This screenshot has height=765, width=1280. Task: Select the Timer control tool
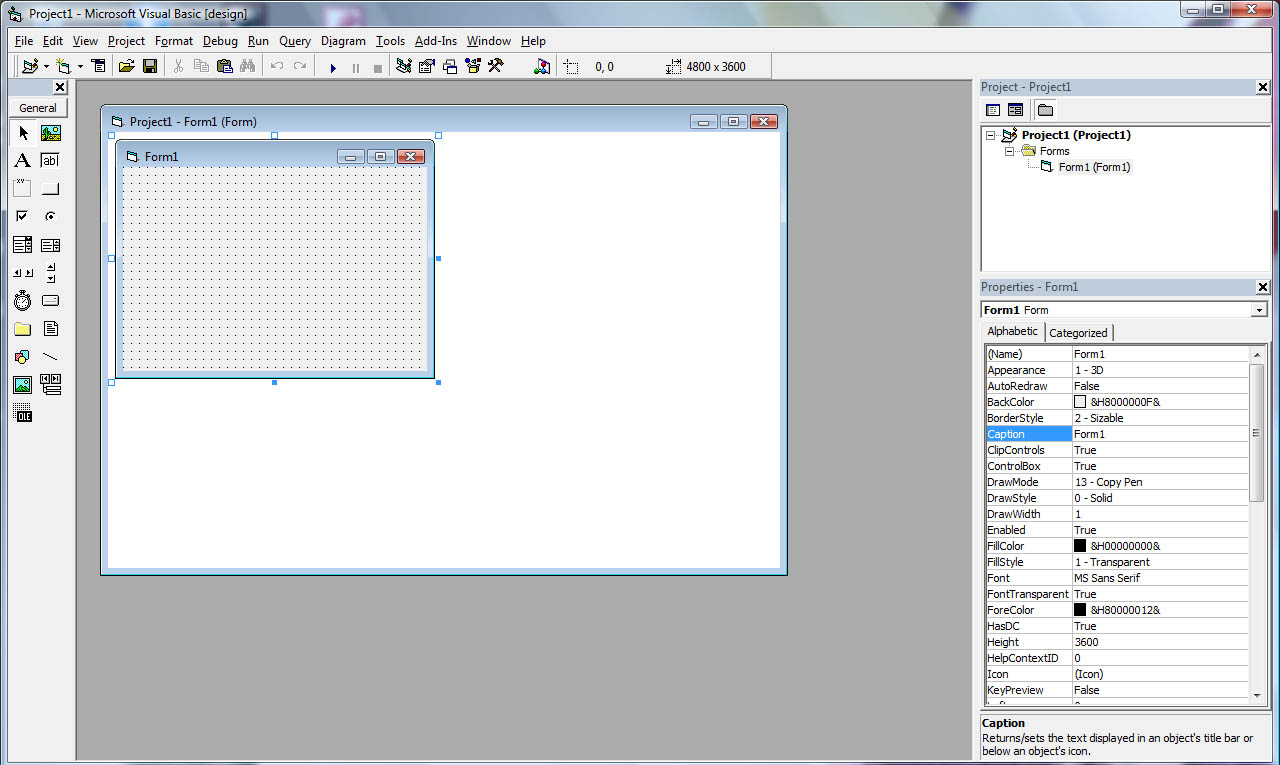click(23, 301)
